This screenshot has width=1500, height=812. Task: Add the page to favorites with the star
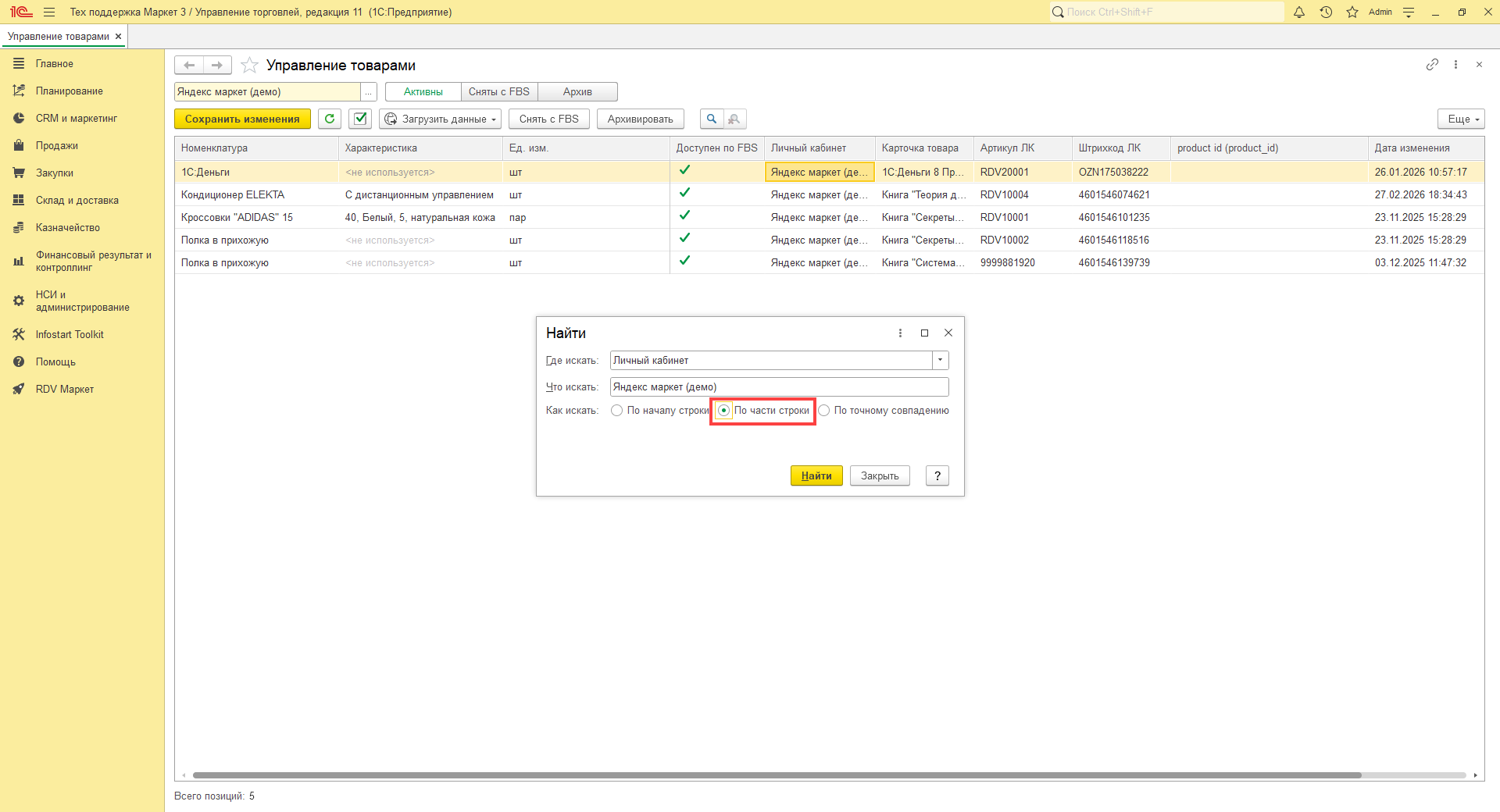click(x=249, y=66)
